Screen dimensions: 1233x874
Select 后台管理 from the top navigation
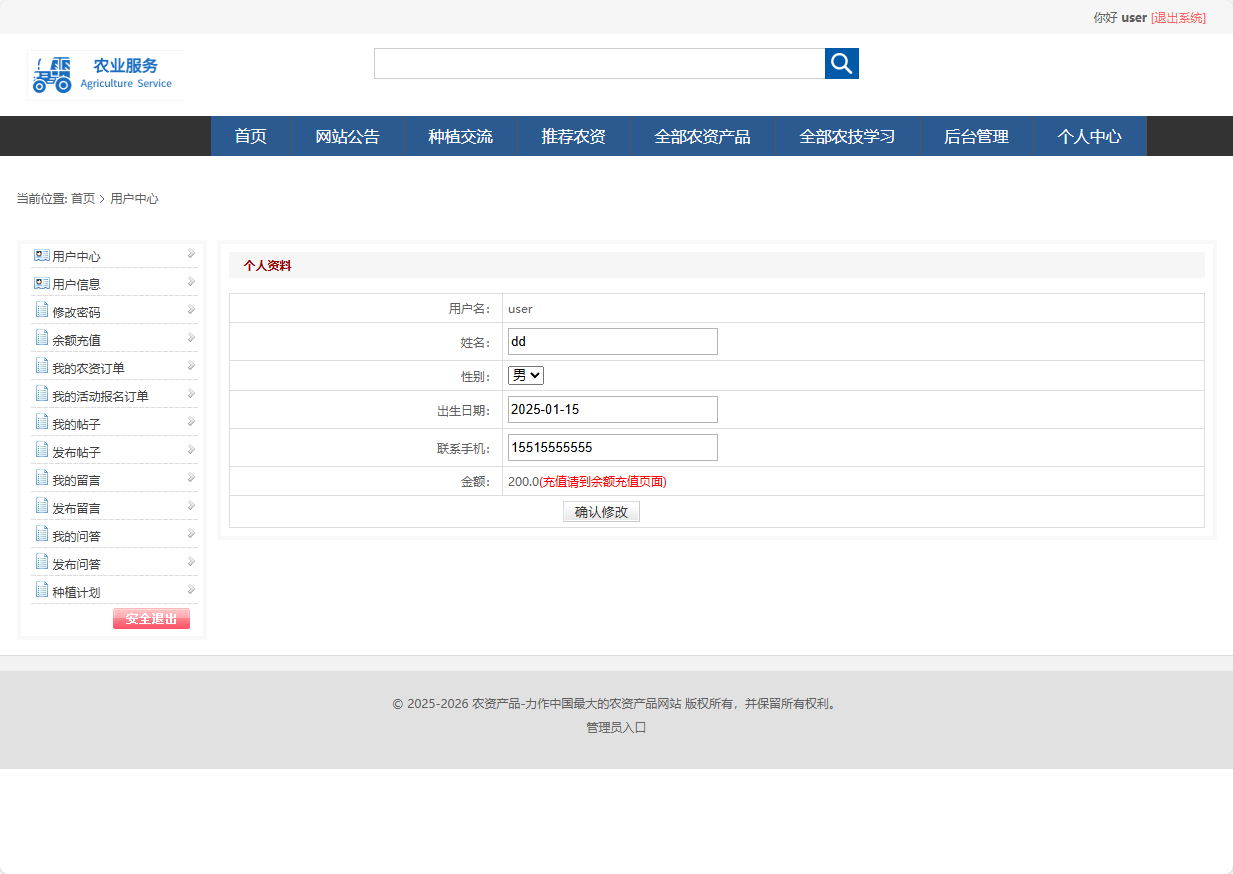tap(976, 136)
